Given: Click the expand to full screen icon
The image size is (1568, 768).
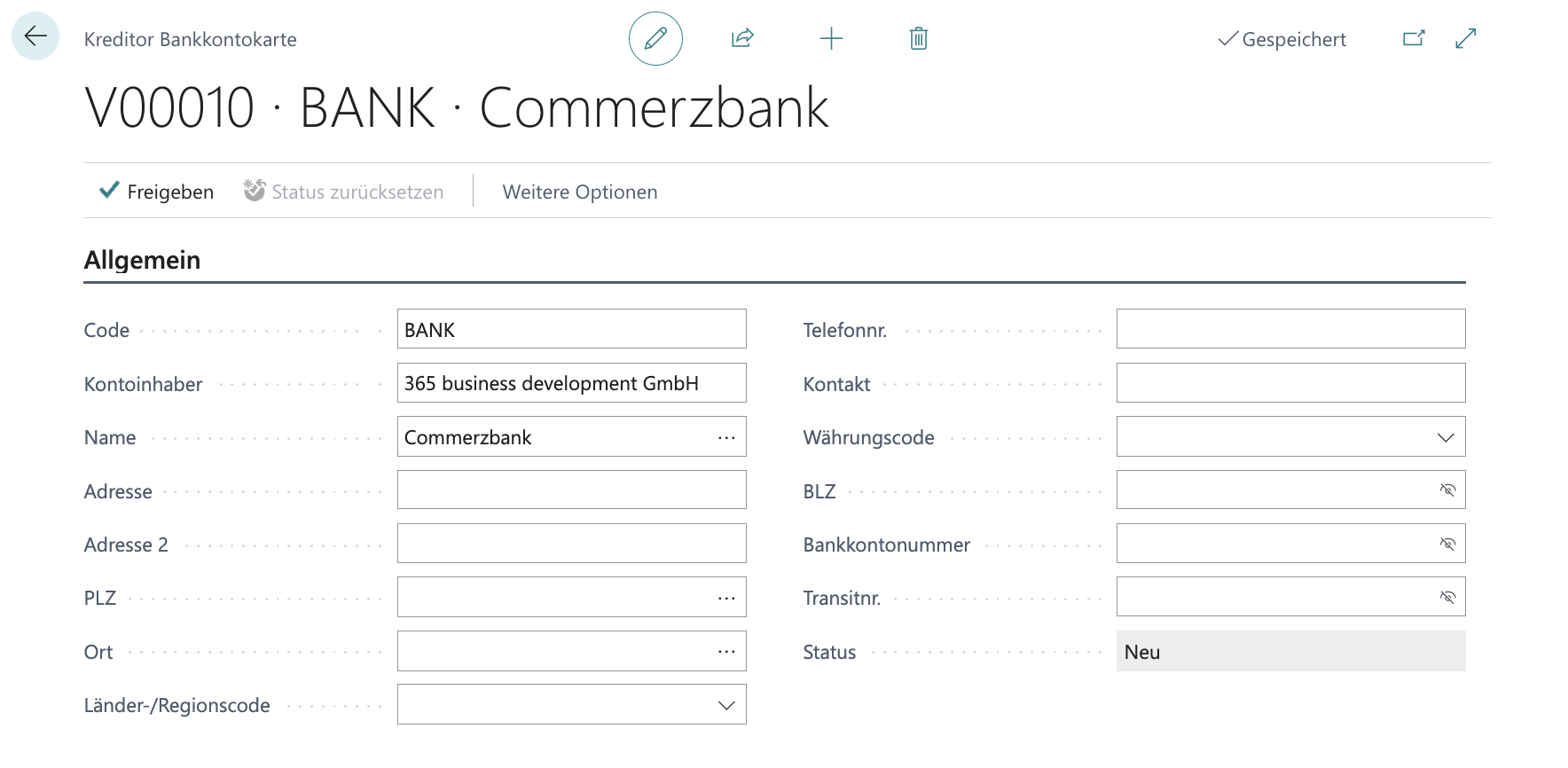Looking at the screenshot, I should click(1465, 38).
